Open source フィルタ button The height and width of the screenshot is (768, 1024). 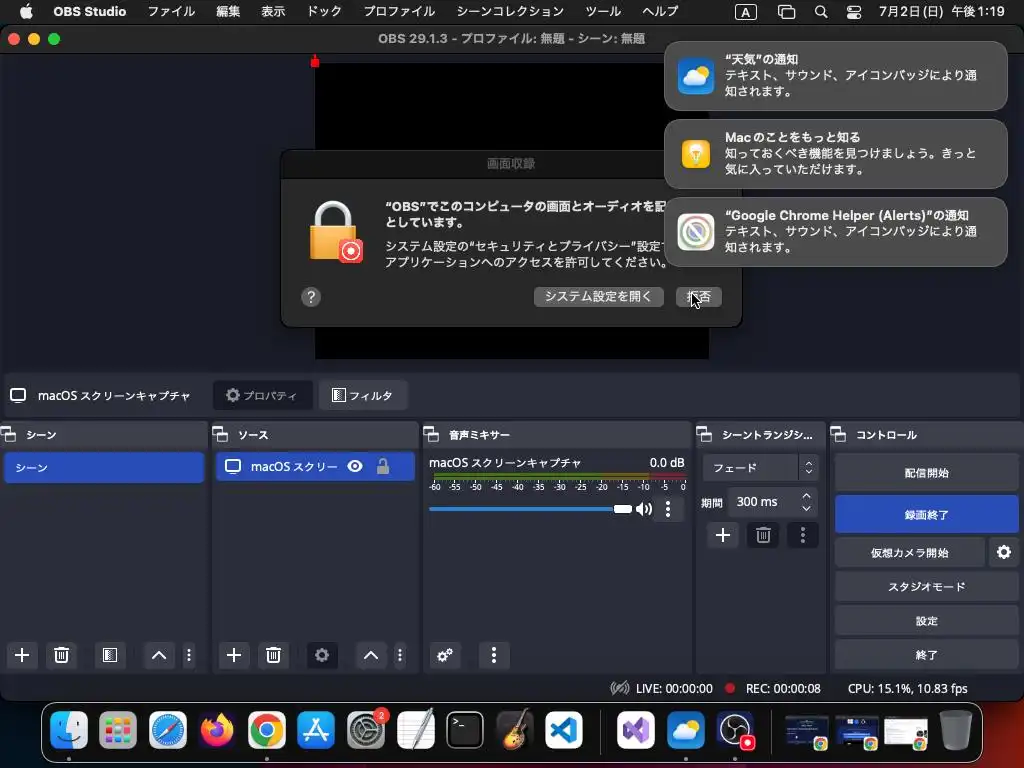click(x=363, y=395)
